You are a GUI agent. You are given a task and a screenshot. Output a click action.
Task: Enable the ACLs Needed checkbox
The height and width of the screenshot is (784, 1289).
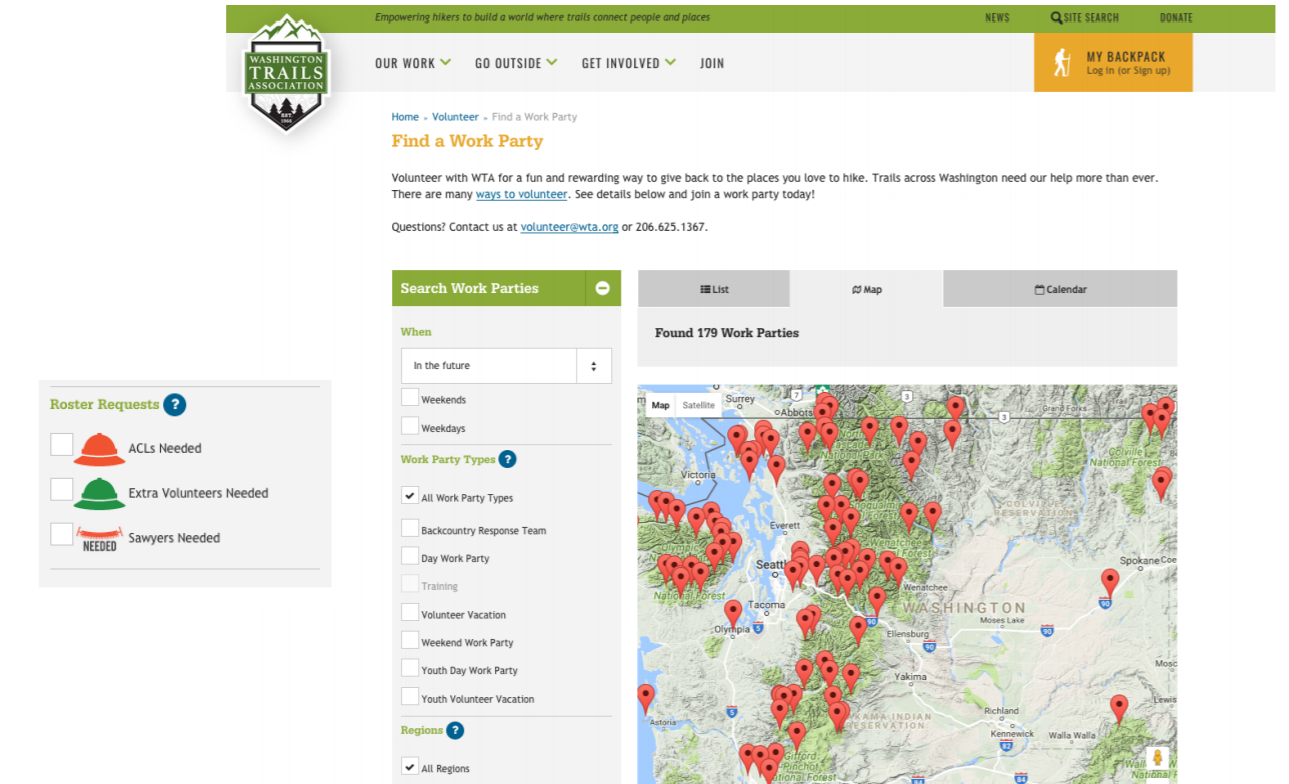pos(62,445)
